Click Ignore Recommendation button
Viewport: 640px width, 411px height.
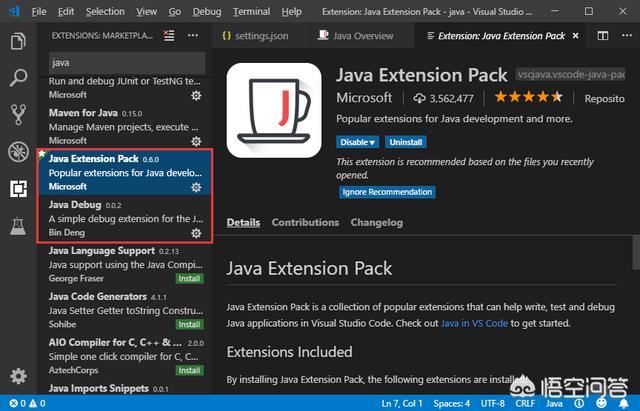[387, 192]
